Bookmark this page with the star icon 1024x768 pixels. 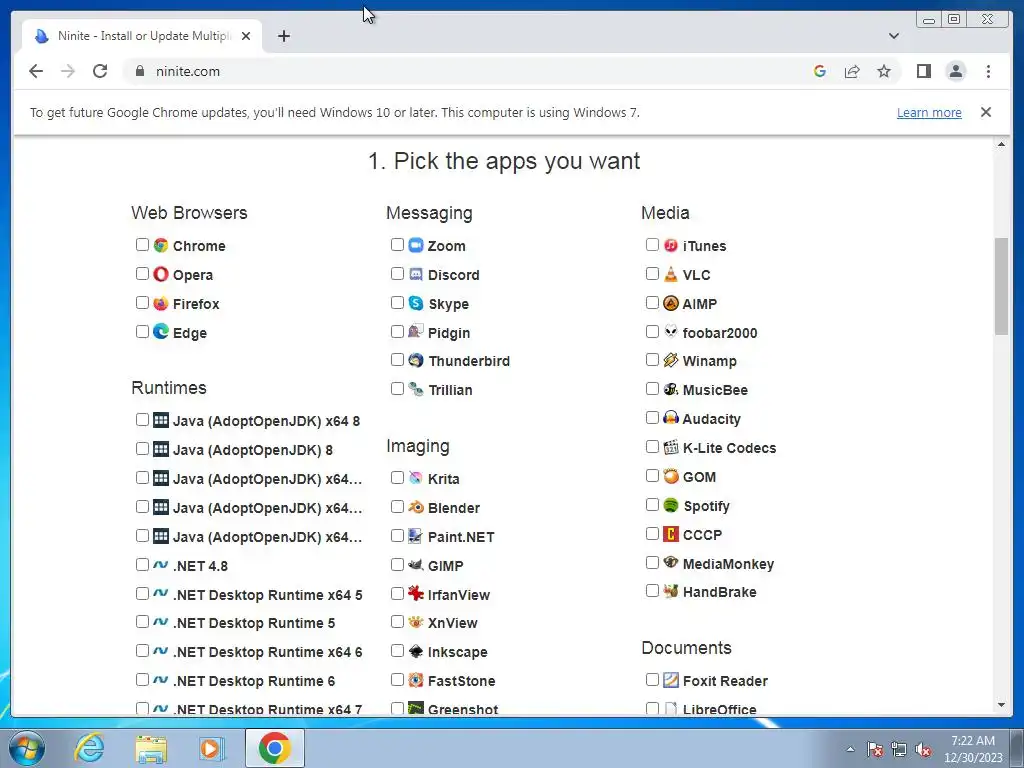coord(884,71)
